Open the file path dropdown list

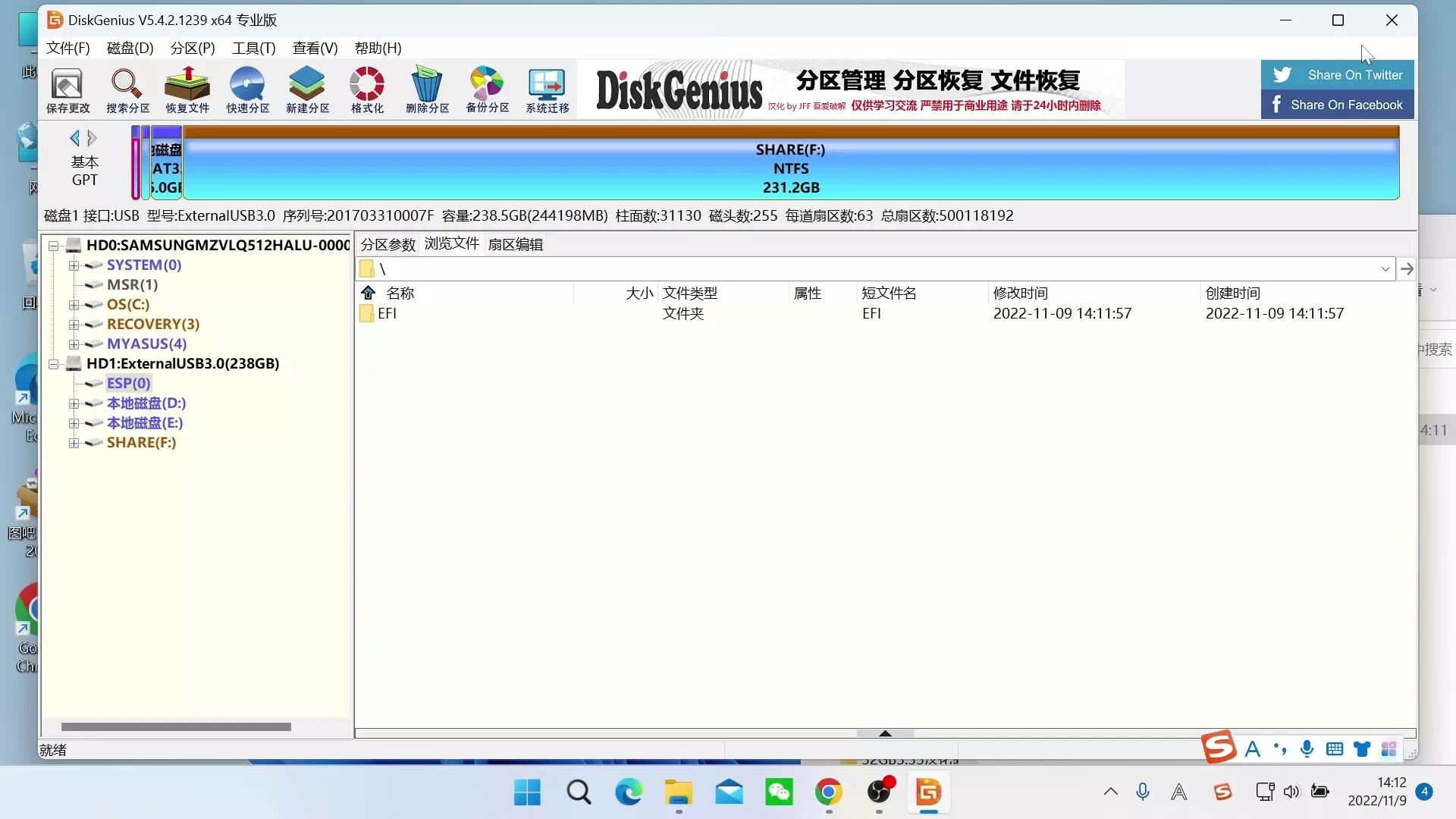1385,268
